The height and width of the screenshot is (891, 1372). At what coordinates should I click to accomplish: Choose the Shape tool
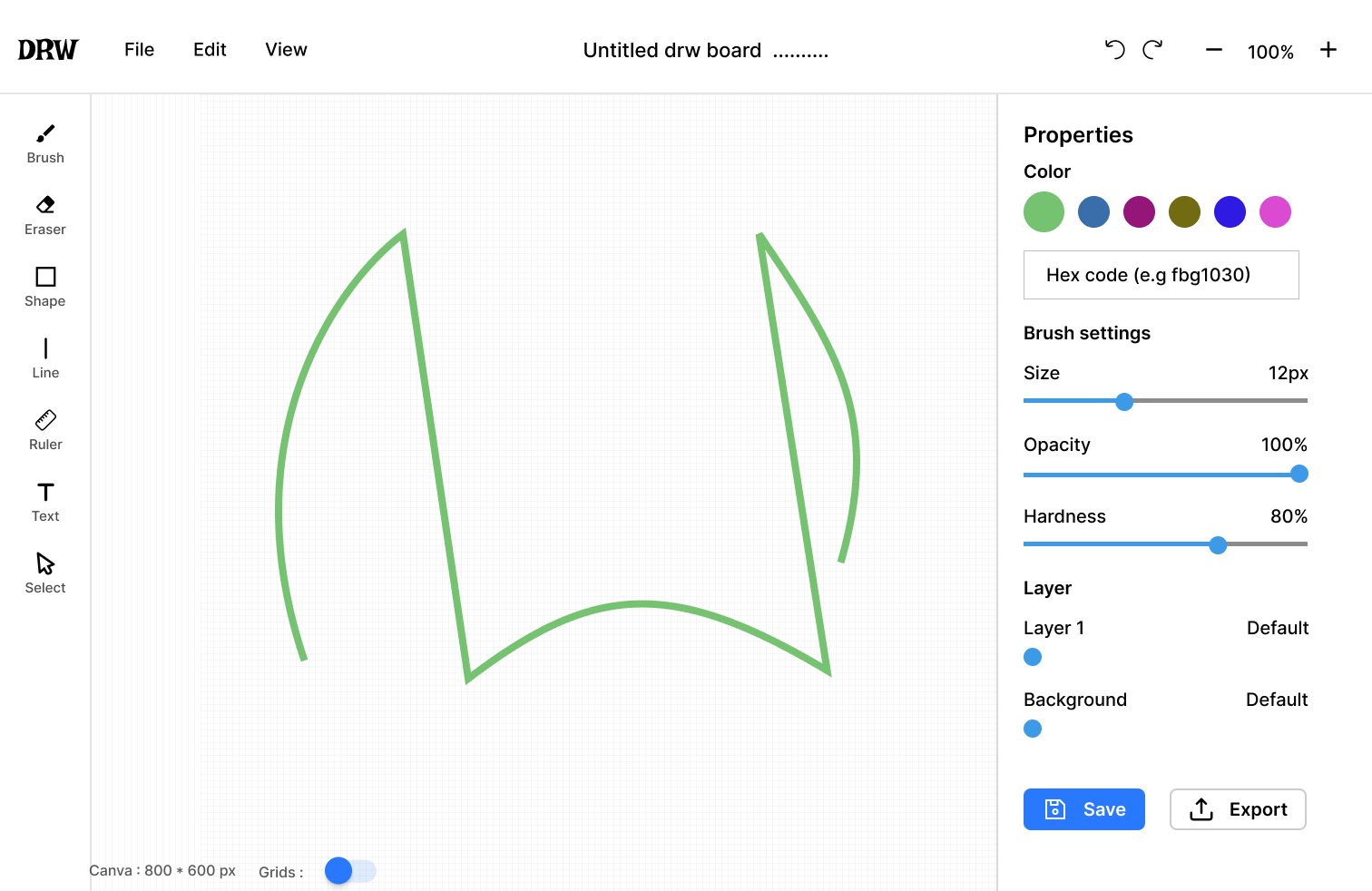click(45, 288)
